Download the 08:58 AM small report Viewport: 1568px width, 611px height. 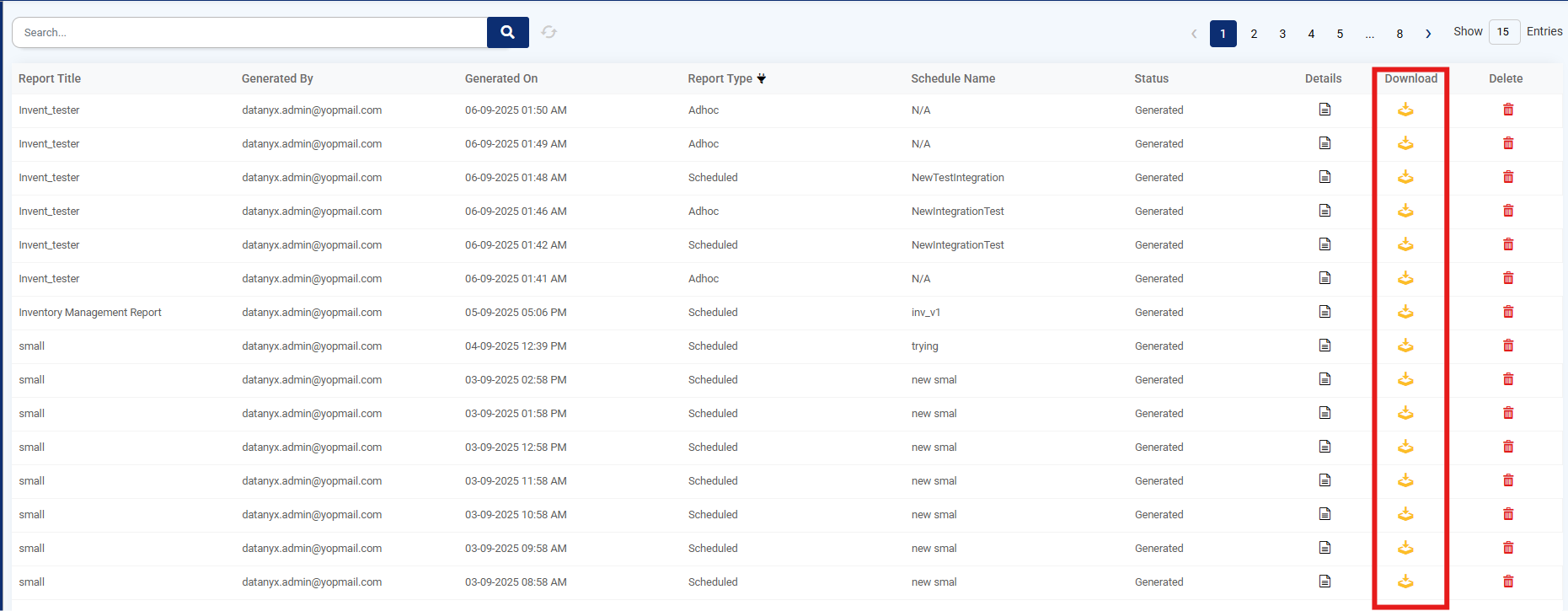coord(1405,582)
